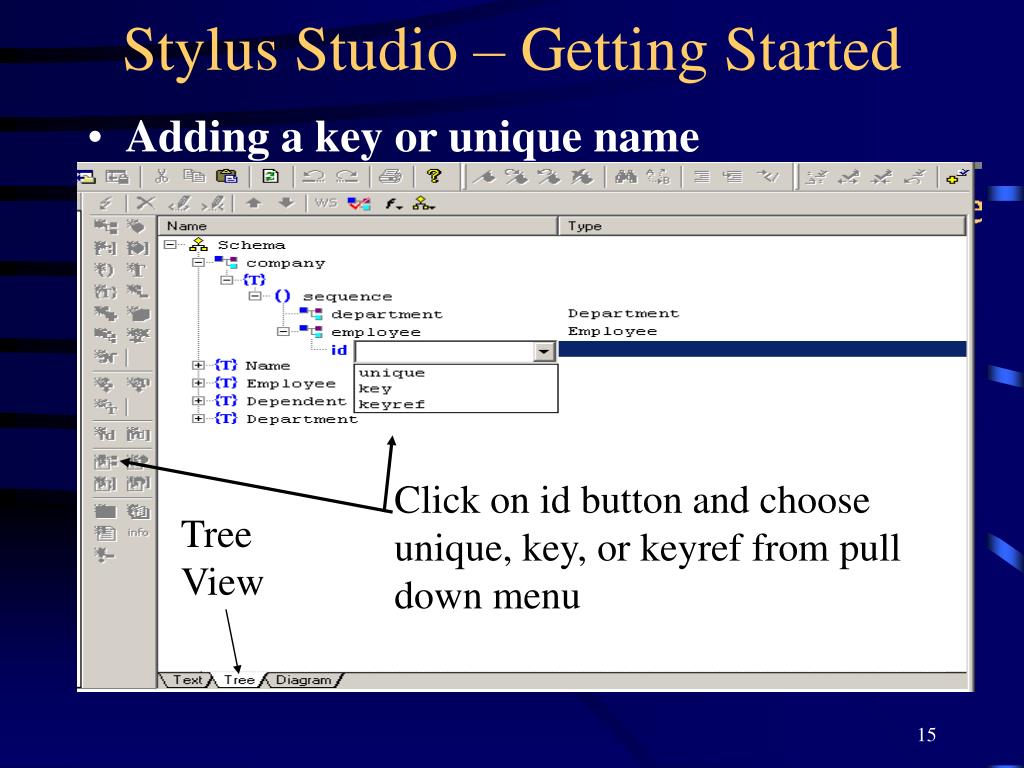
Task: Click the Paste clipboard icon
Action: 226,176
